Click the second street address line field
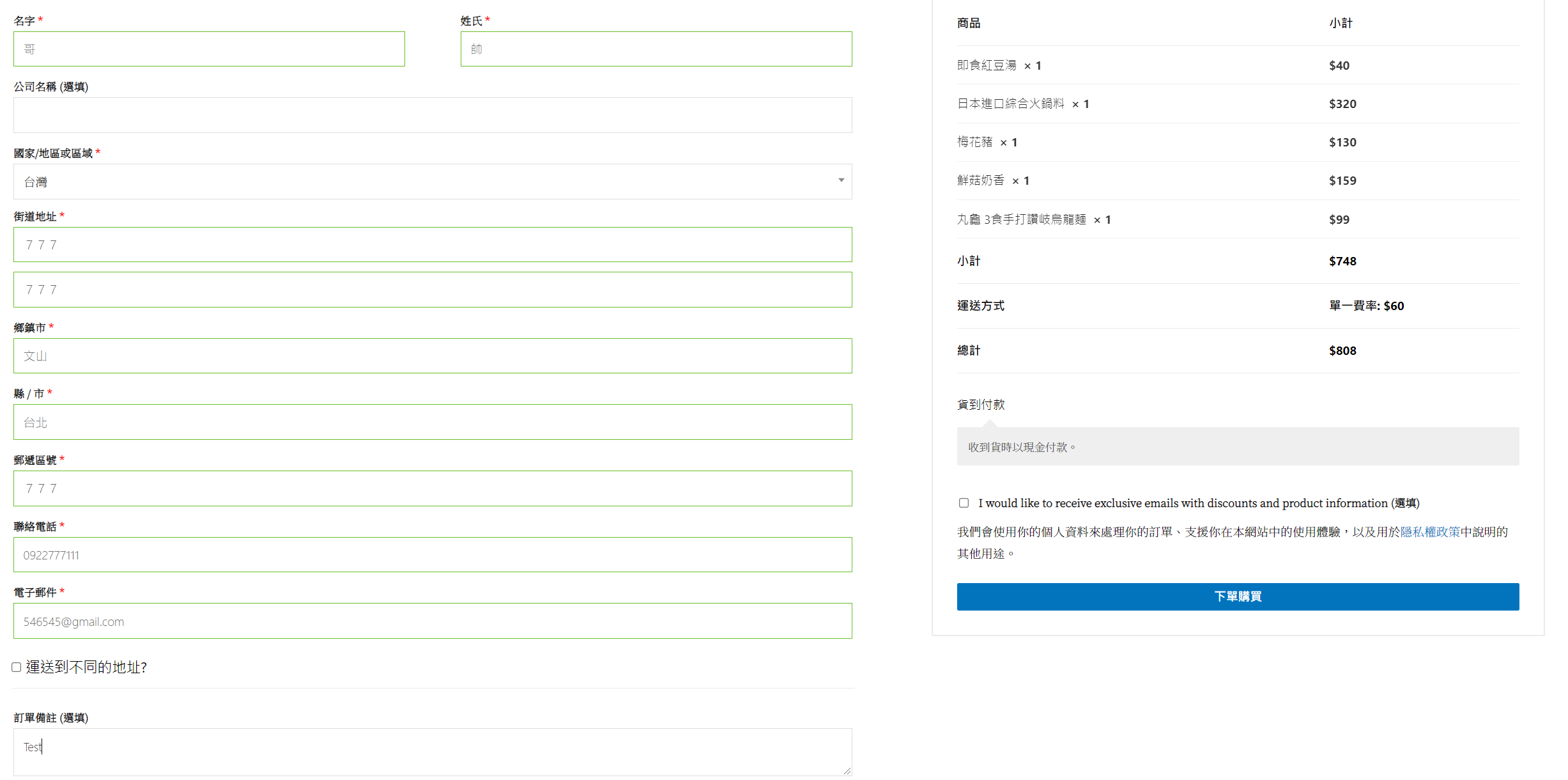 pos(433,290)
